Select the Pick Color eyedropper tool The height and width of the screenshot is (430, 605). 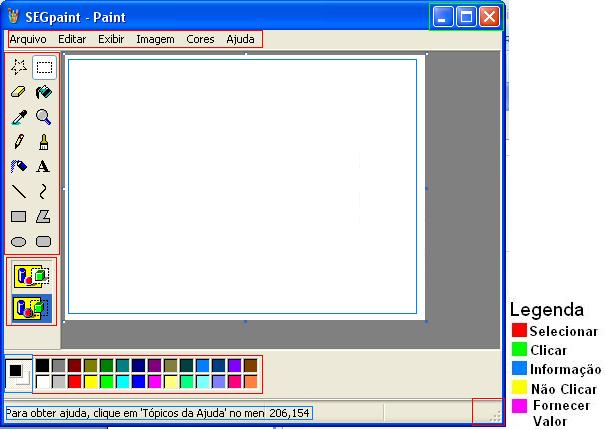pyautogui.click(x=19, y=117)
